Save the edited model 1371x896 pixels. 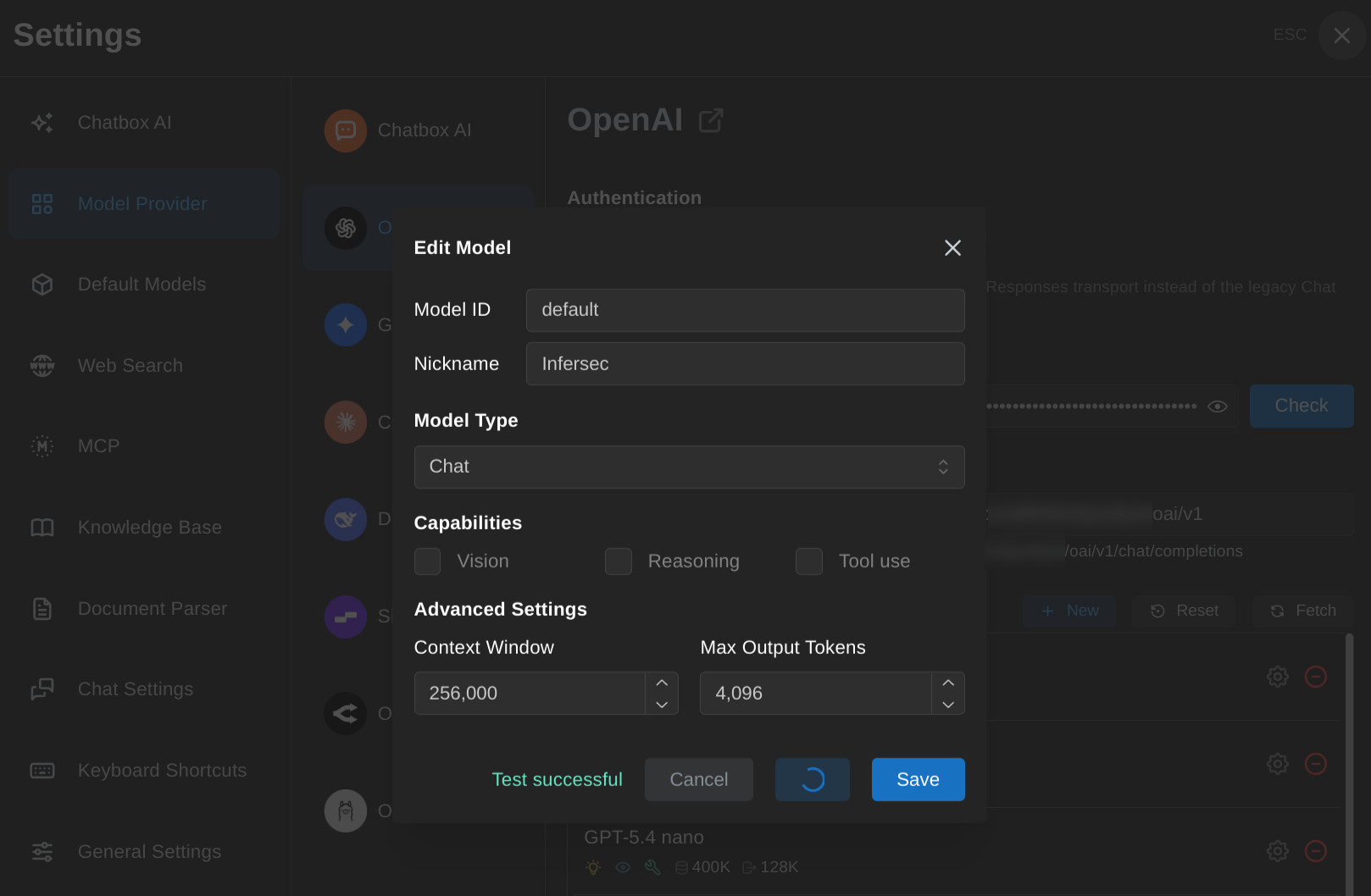click(x=918, y=779)
